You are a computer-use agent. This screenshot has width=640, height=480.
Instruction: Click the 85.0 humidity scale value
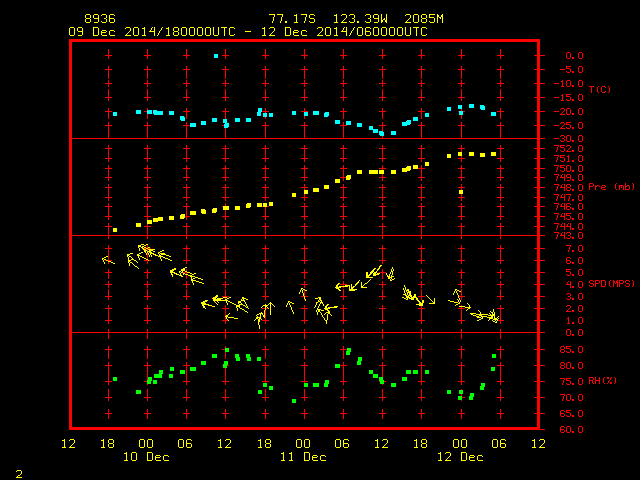pos(571,350)
